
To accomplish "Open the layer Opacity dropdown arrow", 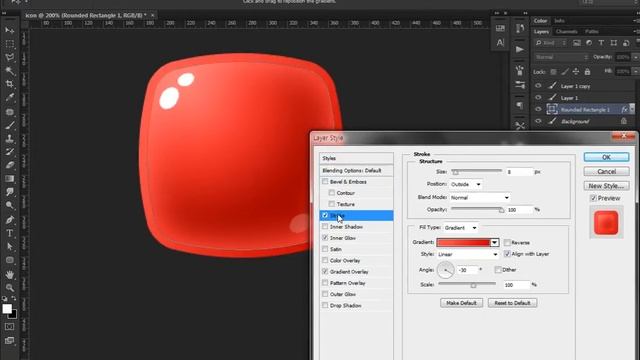I will (x=636, y=57).
